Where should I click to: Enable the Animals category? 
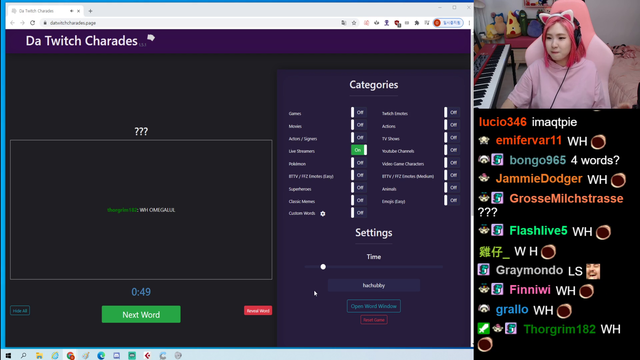[452, 188]
